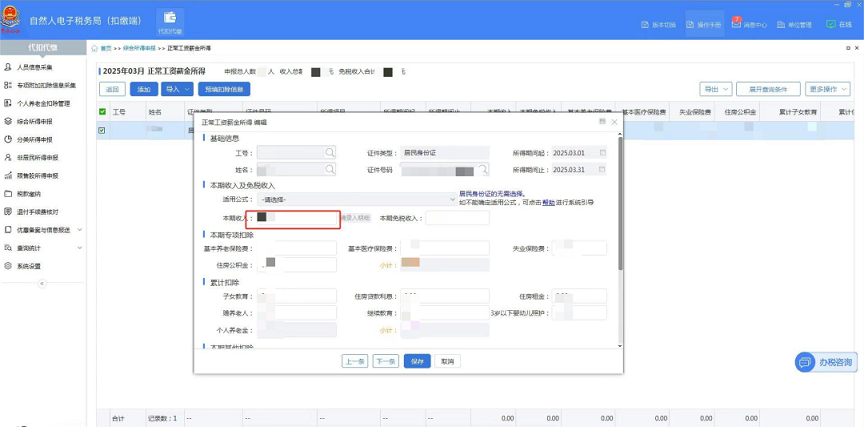This screenshot has width=864, height=427.
Task: Click 保存 button in edit dialog
Action: click(417, 361)
